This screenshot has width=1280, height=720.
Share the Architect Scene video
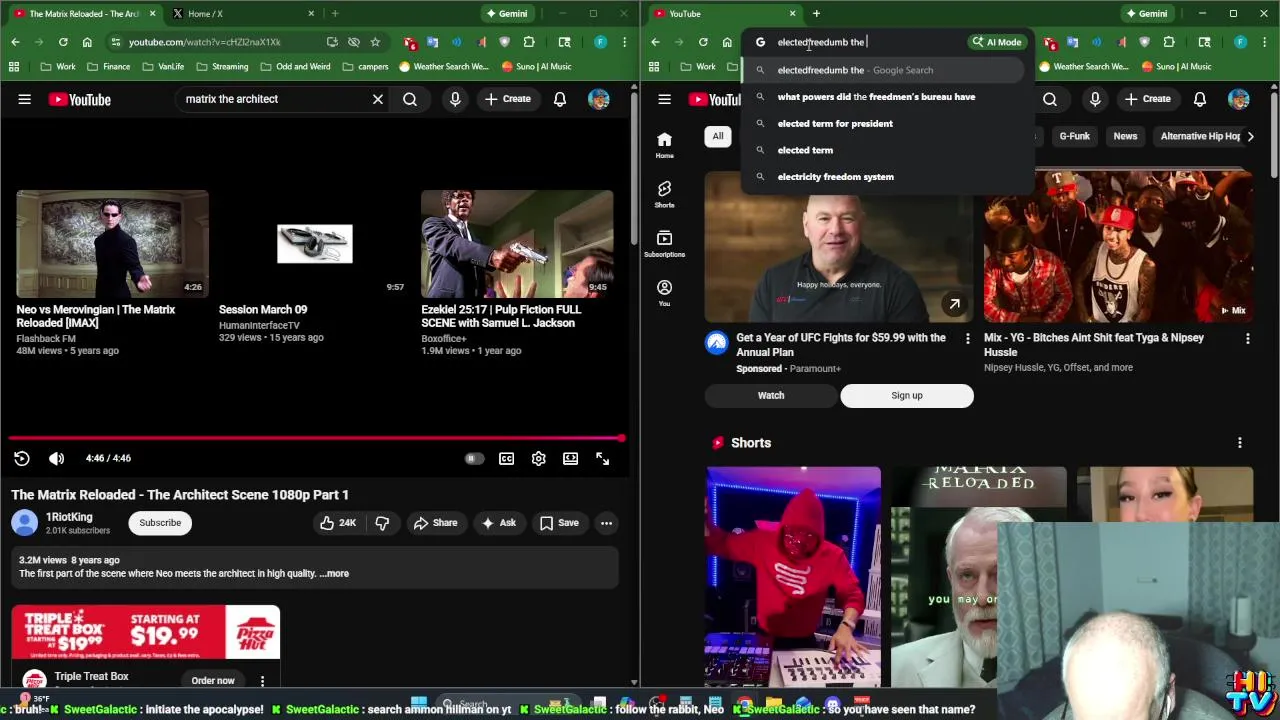pyautogui.click(x=435, y=523)
